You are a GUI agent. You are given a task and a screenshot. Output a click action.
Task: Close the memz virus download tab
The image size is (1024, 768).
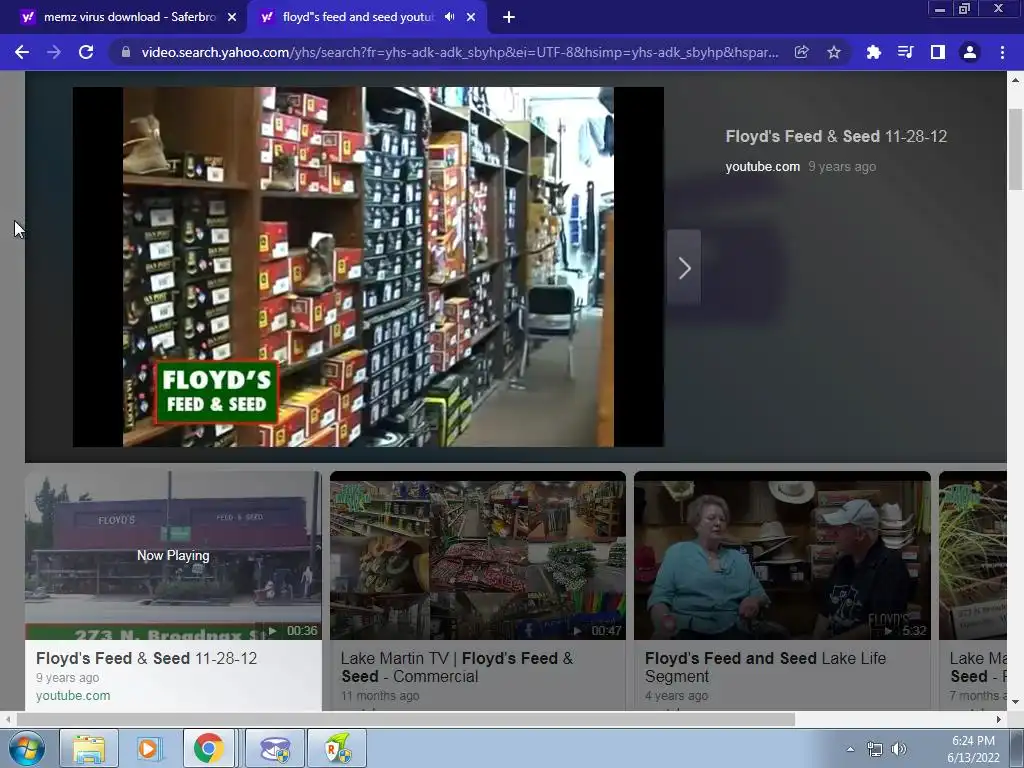pyautogui.click(x=232, y=18)
